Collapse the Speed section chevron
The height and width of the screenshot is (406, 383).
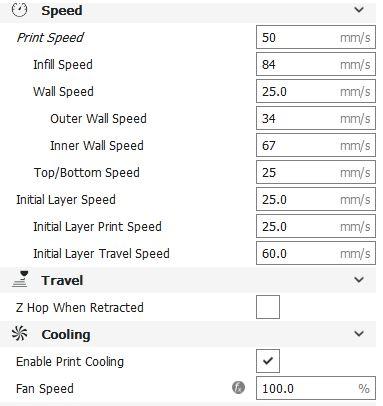[x=359, y=10]
